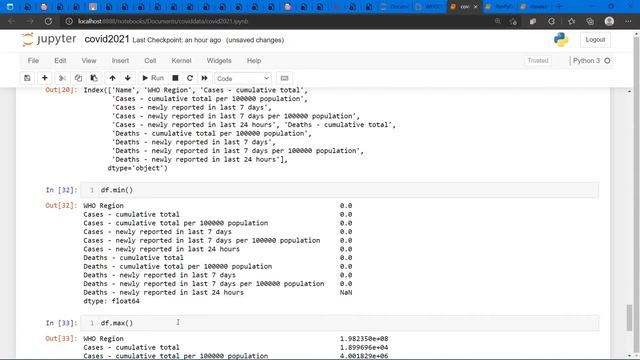Switch to the tab right of covid tab
The width and height of the screenshot is (640, 360).
coord(500,7)
